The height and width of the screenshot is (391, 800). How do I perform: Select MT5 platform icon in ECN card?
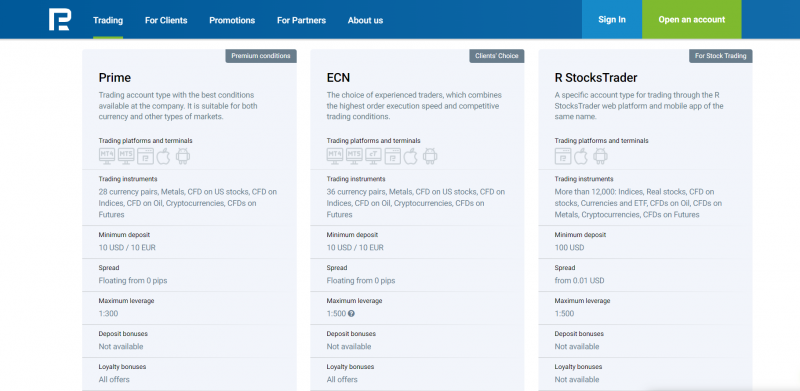point(354,156)
